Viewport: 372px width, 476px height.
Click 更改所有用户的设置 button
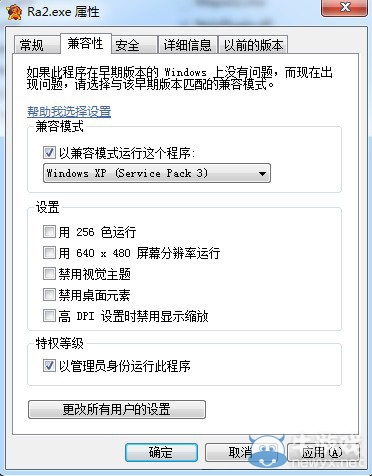117,409
